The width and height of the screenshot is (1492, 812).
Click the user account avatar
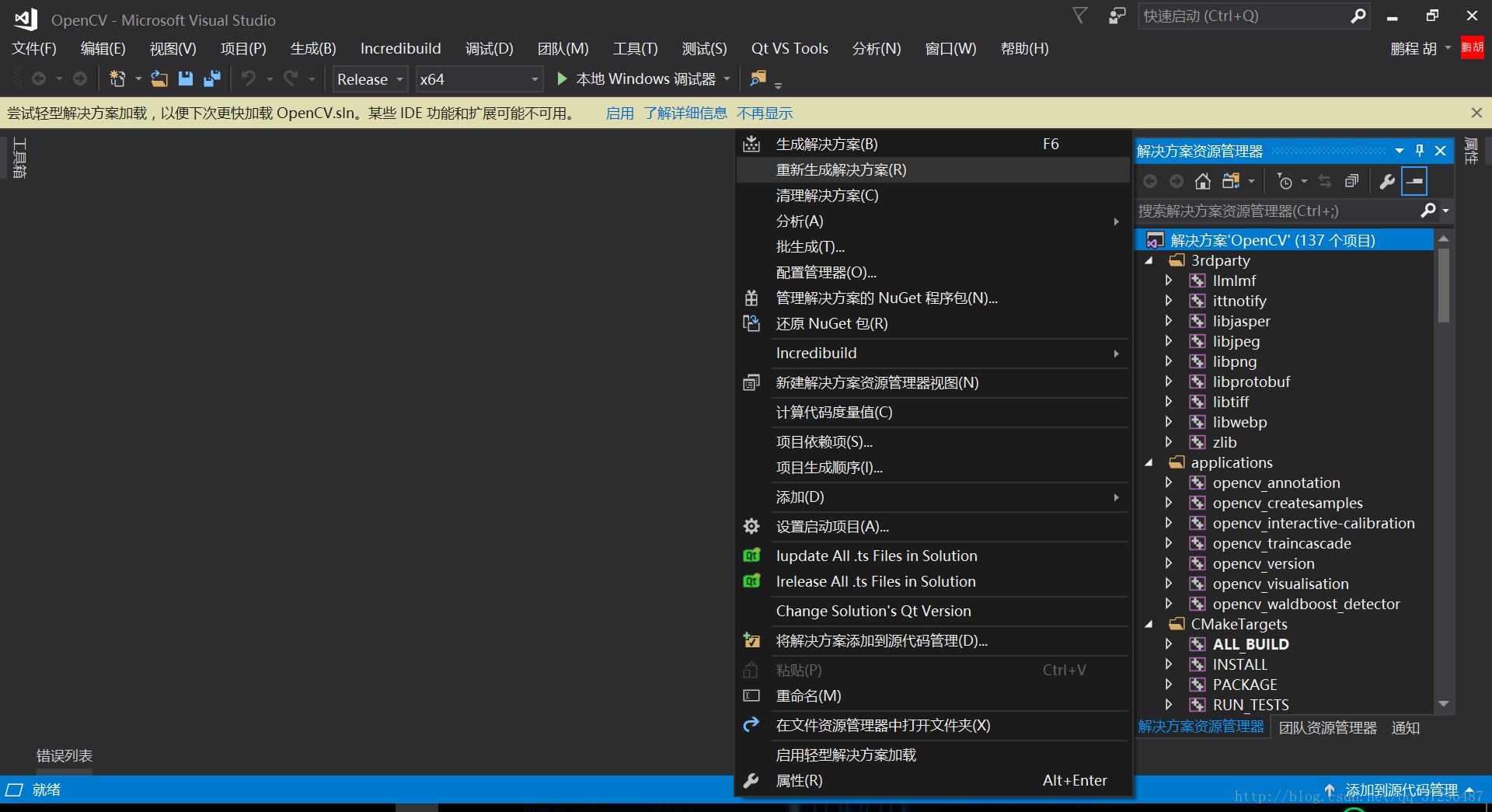(1472, 47)
